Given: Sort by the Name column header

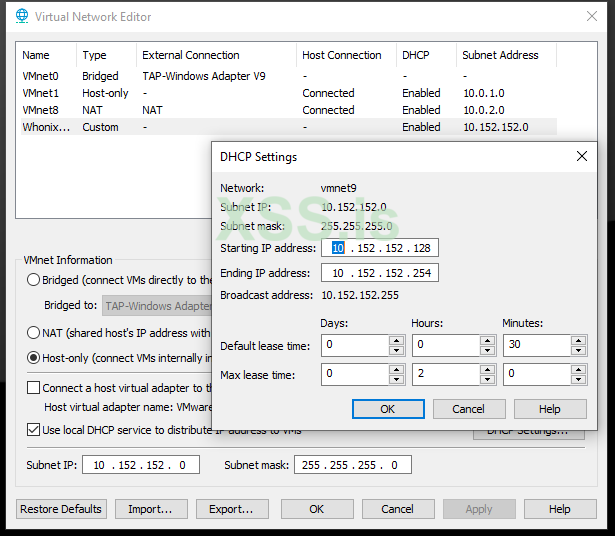Looking at the screenshot, I should coord(46,55).
